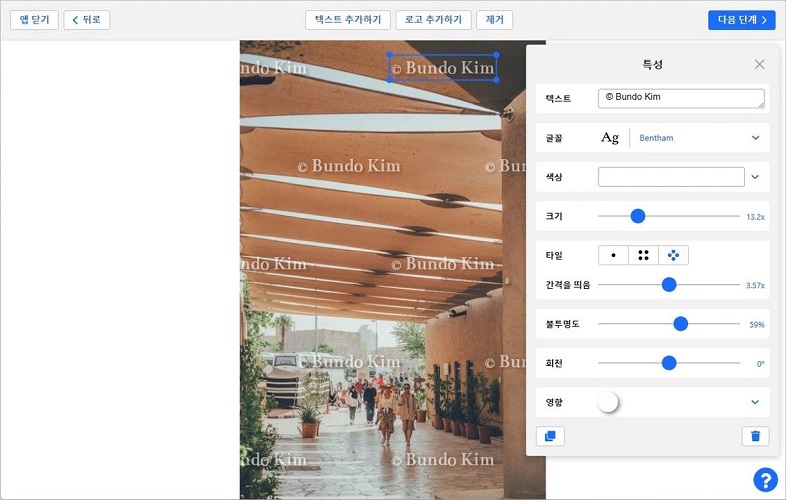Open the Bentham font dropdown
Screen dimensions: 786x500
pos(699,138)
